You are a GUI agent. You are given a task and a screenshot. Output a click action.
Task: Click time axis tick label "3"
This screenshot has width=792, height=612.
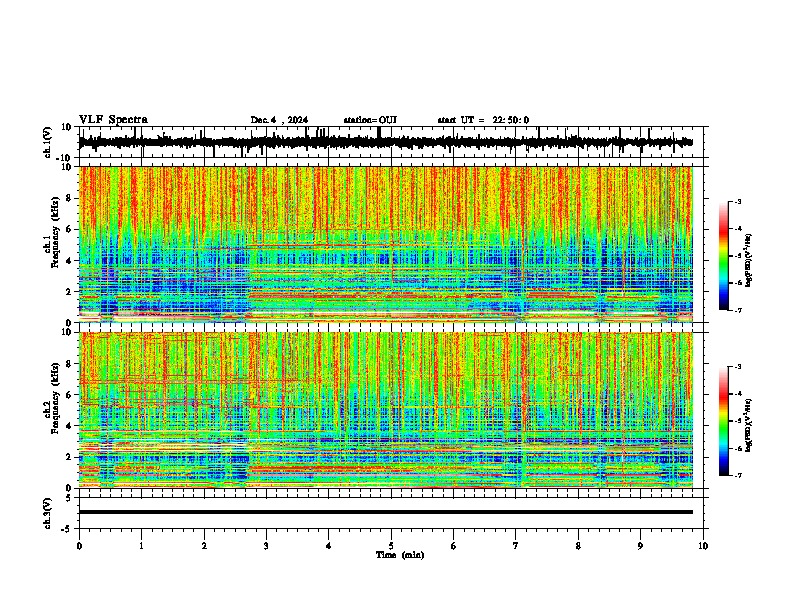pos(266,546)
